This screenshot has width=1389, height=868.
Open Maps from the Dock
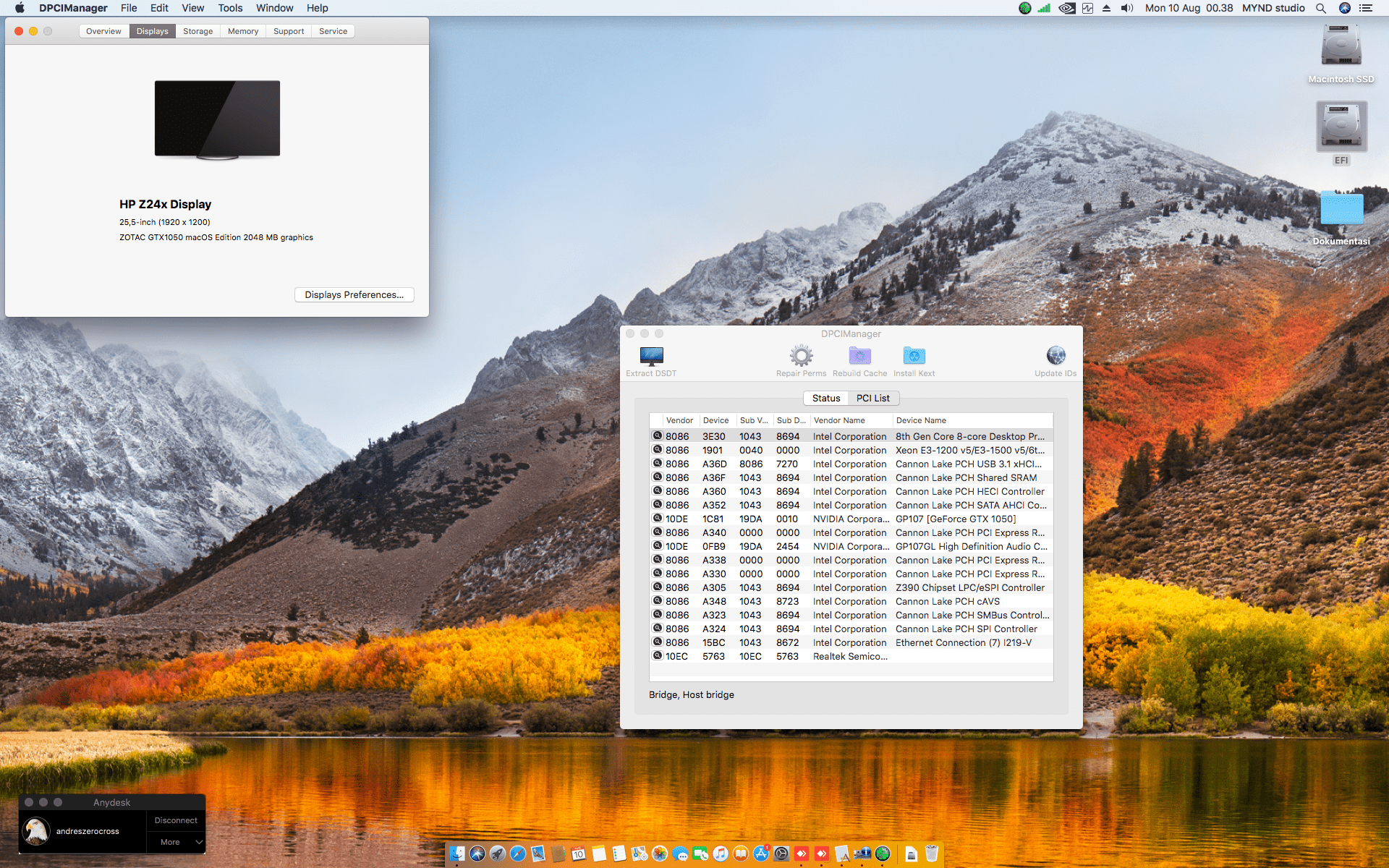[640, 854]
